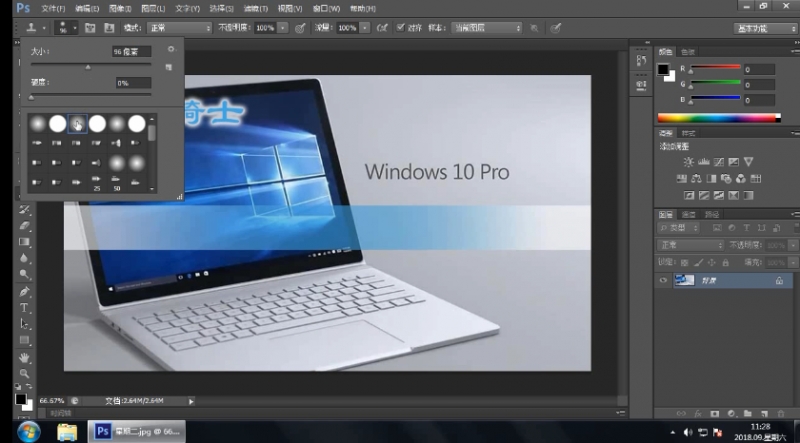This screenshot has height=443, width=800.
Task: Open brush picker gear settings menu
Action: point(171,50)
